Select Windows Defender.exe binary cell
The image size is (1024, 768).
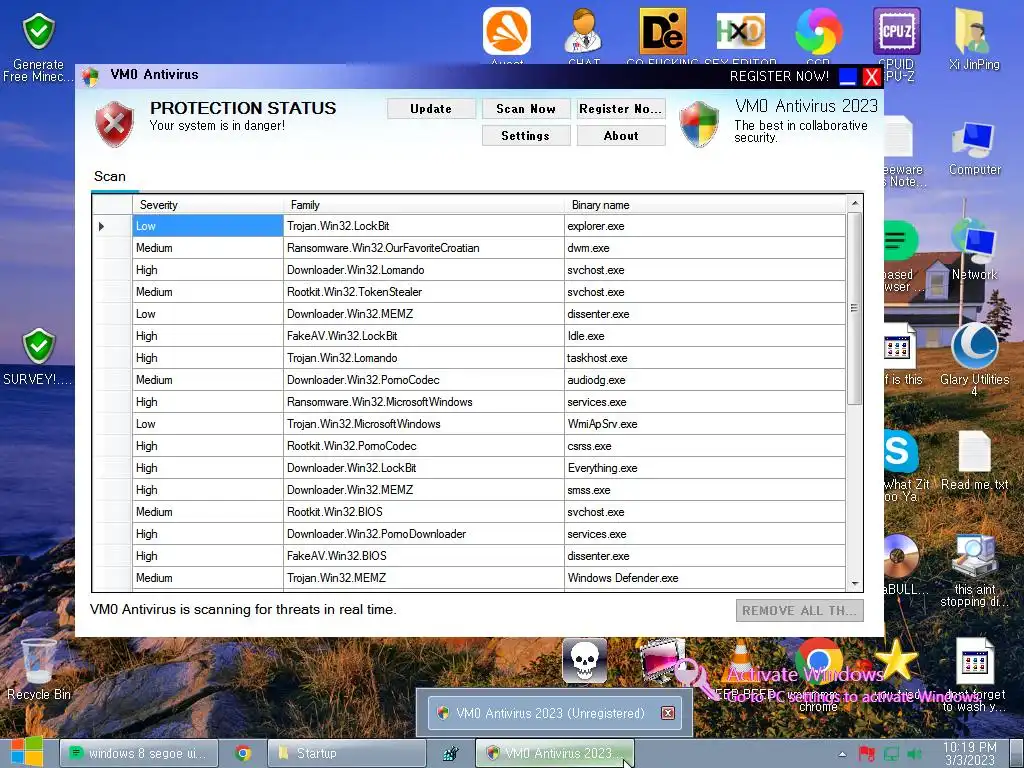click(x=705, y=578)
